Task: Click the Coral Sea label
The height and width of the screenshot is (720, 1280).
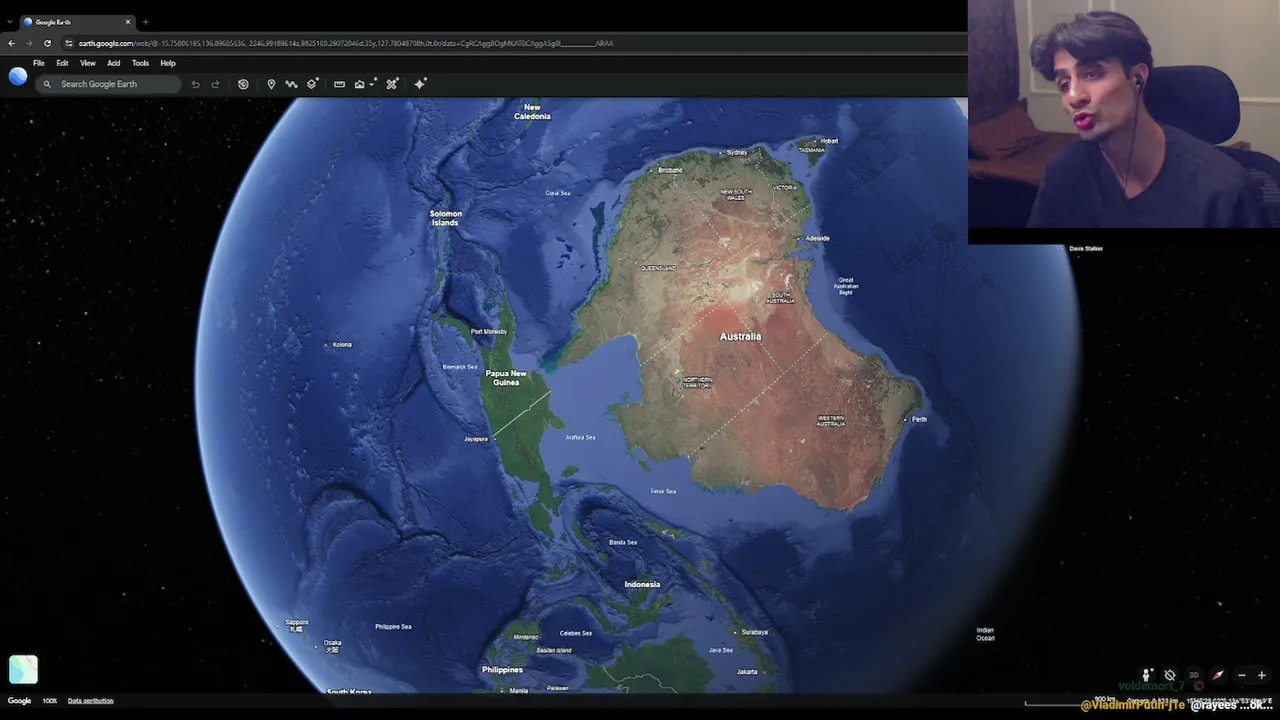Action: tap(558, 193)
